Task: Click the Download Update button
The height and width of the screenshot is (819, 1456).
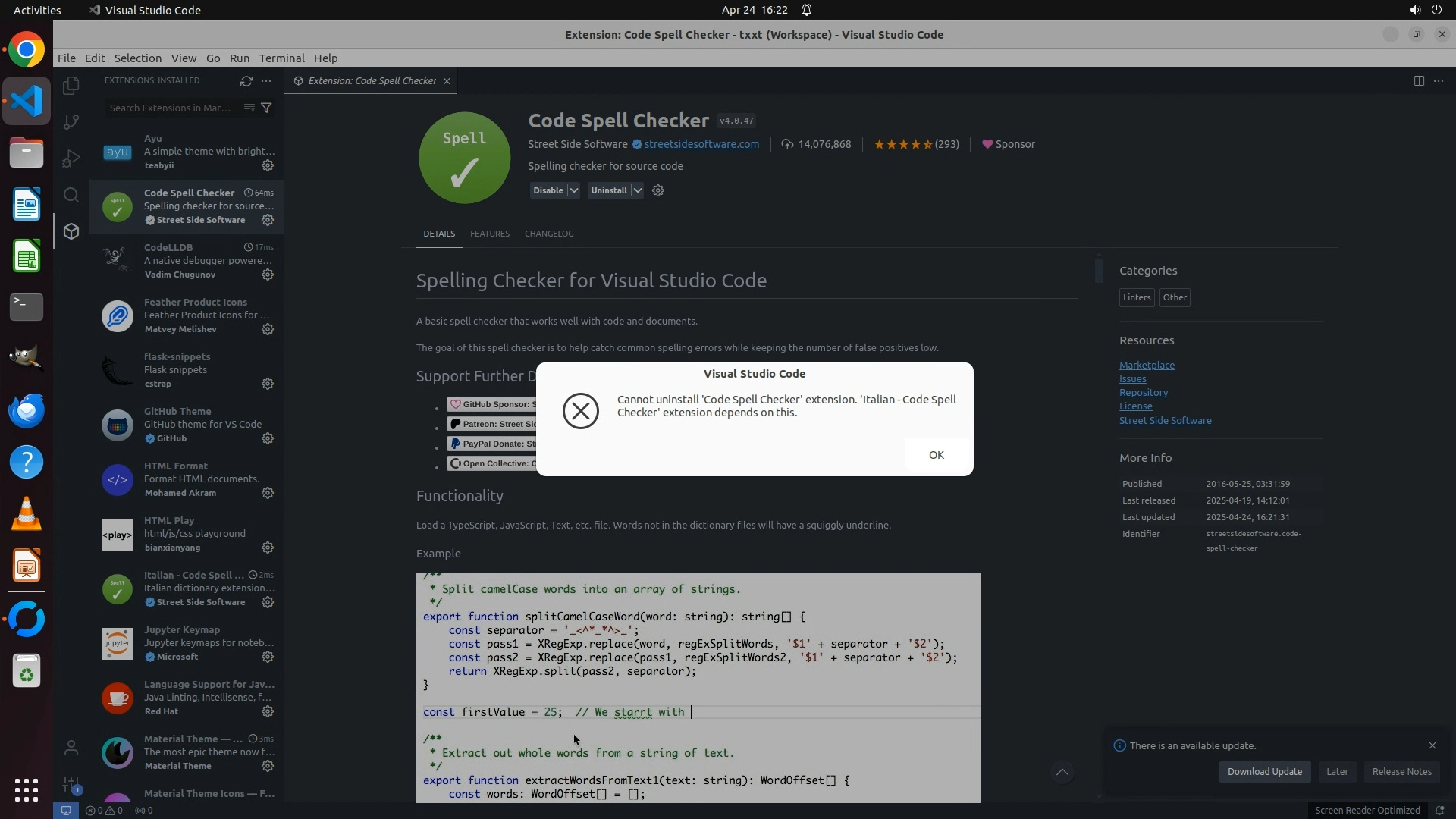Action: (1264, 771)
